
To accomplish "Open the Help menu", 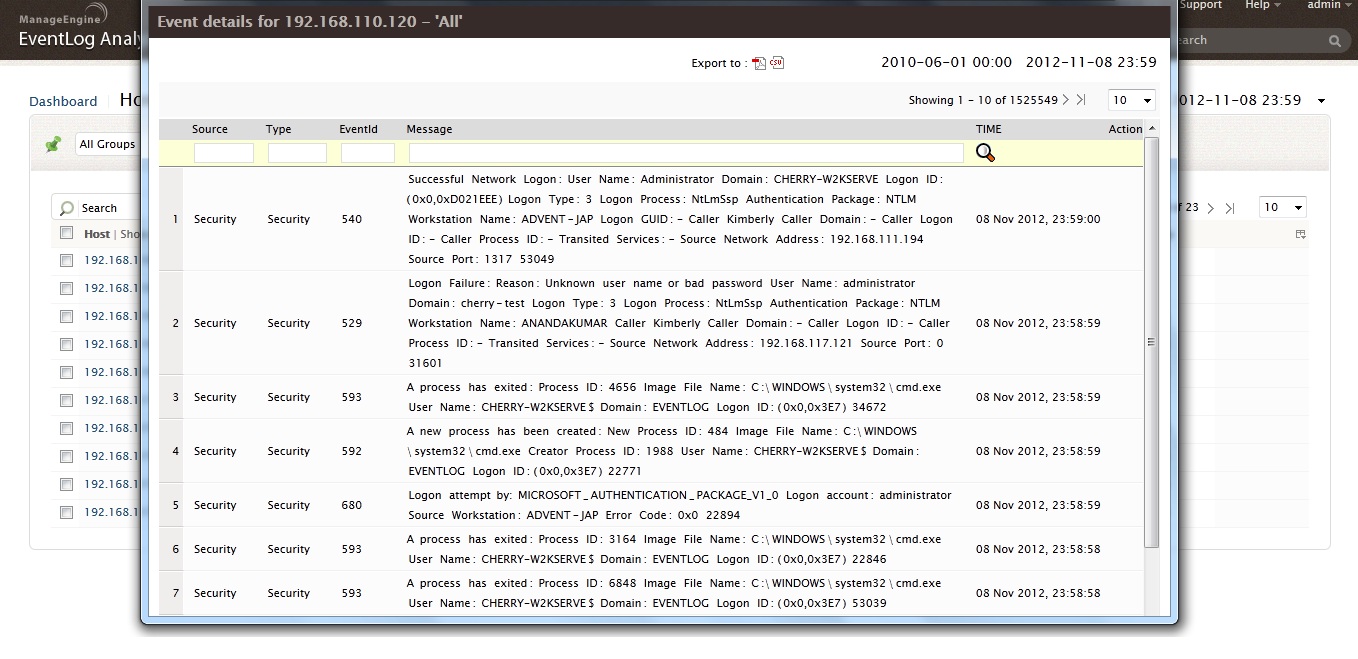I will click(1262, 5).
